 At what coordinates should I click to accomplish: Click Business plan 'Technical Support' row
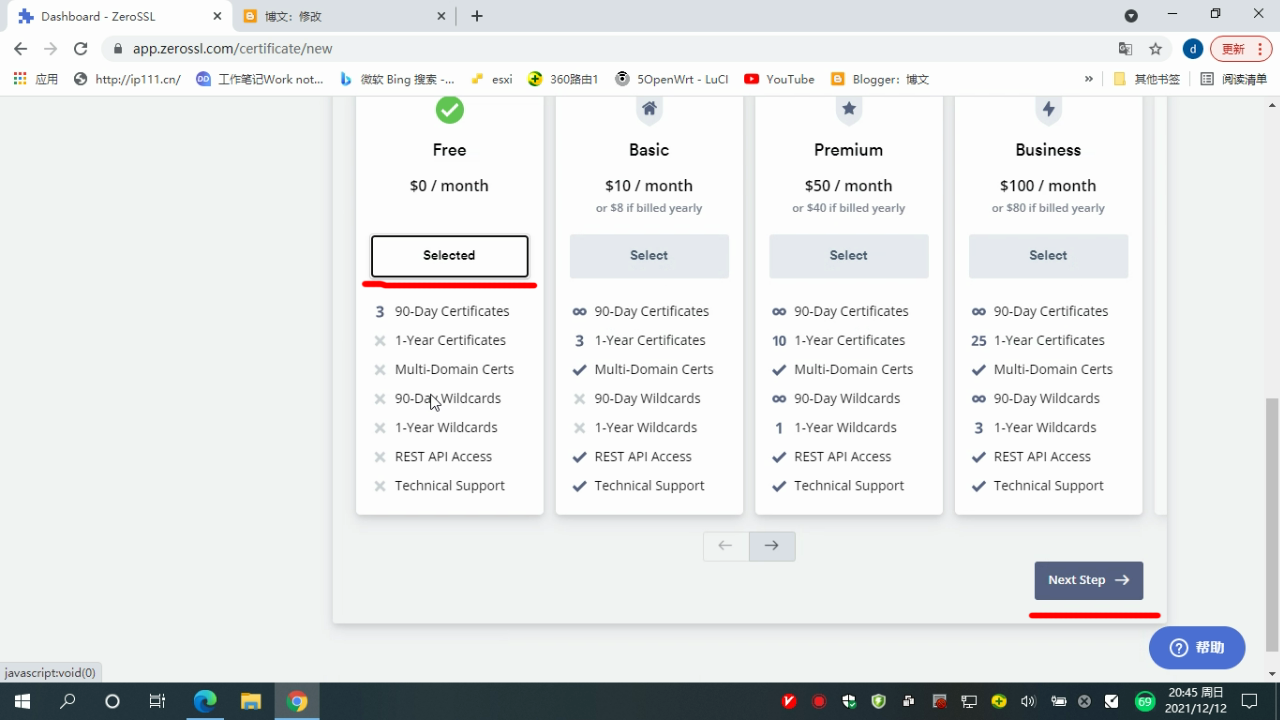click(x=1038, y=485)
